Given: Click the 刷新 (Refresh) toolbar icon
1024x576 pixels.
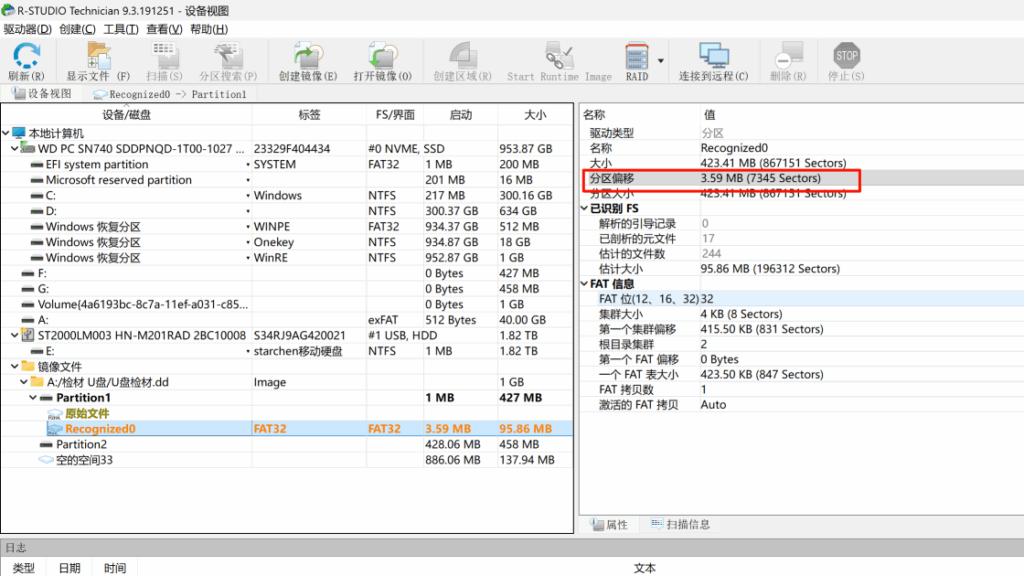Looking at the screenshot, I should click(26, 60).
